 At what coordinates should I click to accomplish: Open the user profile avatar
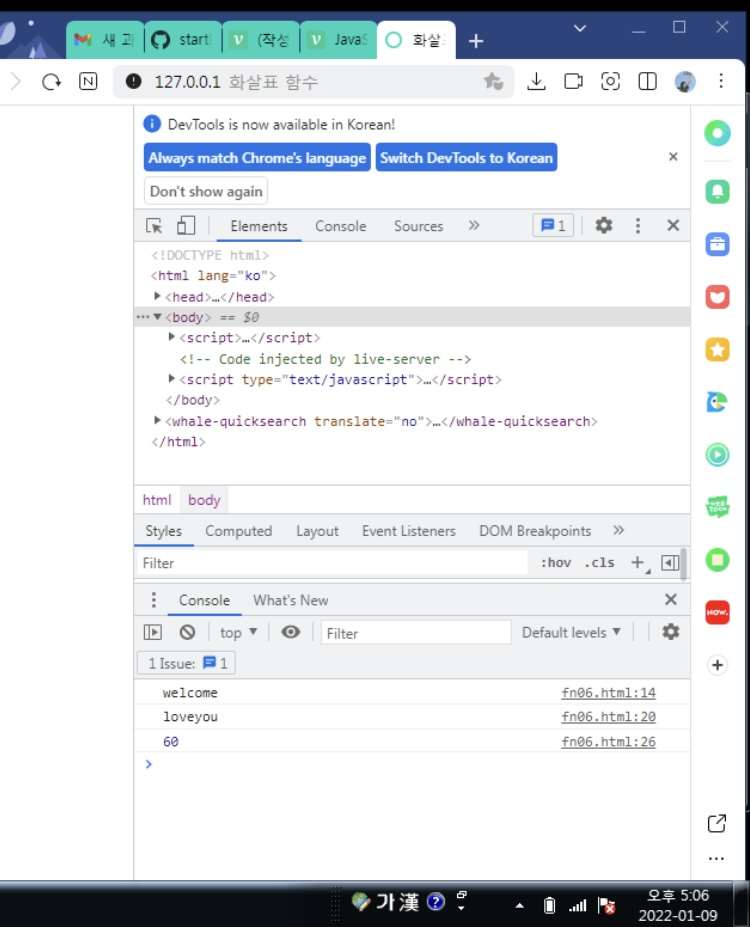click(685, 81)
